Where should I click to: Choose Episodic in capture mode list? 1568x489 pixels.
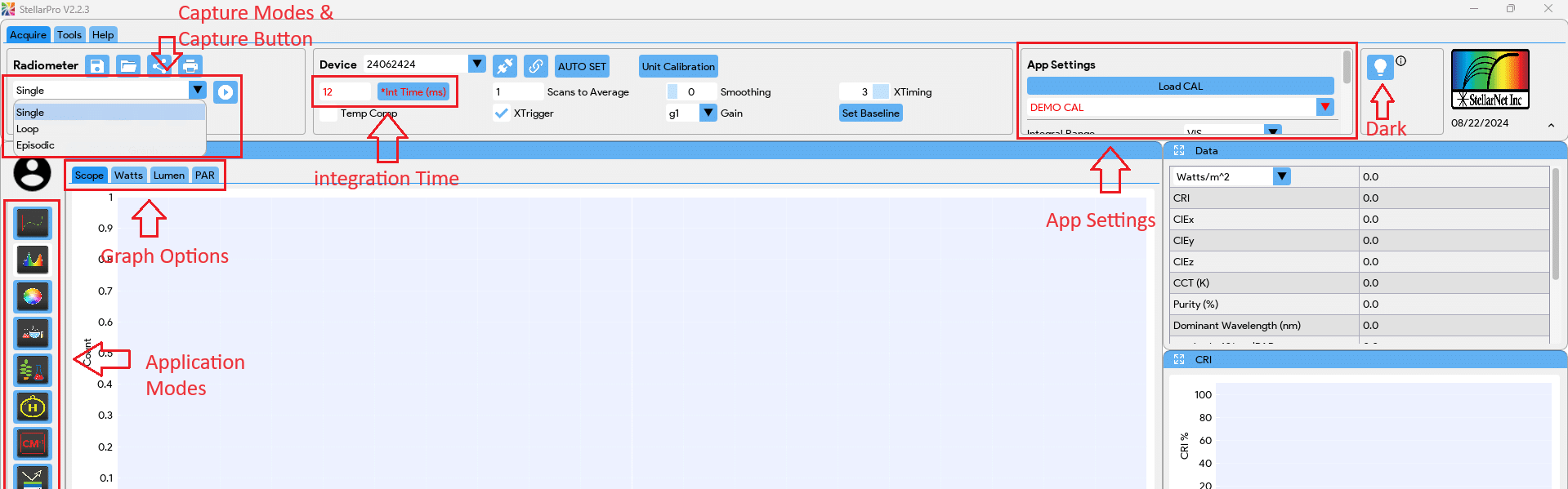pos(109,145)
